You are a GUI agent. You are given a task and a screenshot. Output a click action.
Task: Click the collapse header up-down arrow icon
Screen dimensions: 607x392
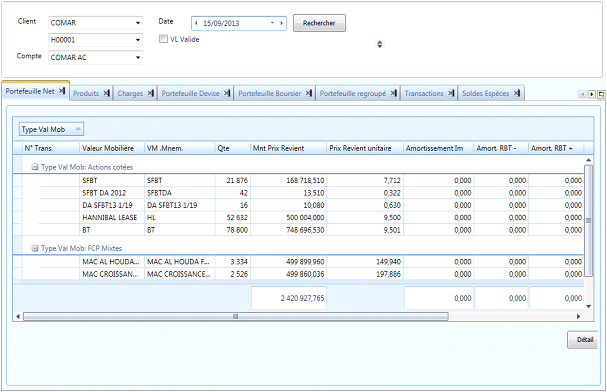point(380,44)
